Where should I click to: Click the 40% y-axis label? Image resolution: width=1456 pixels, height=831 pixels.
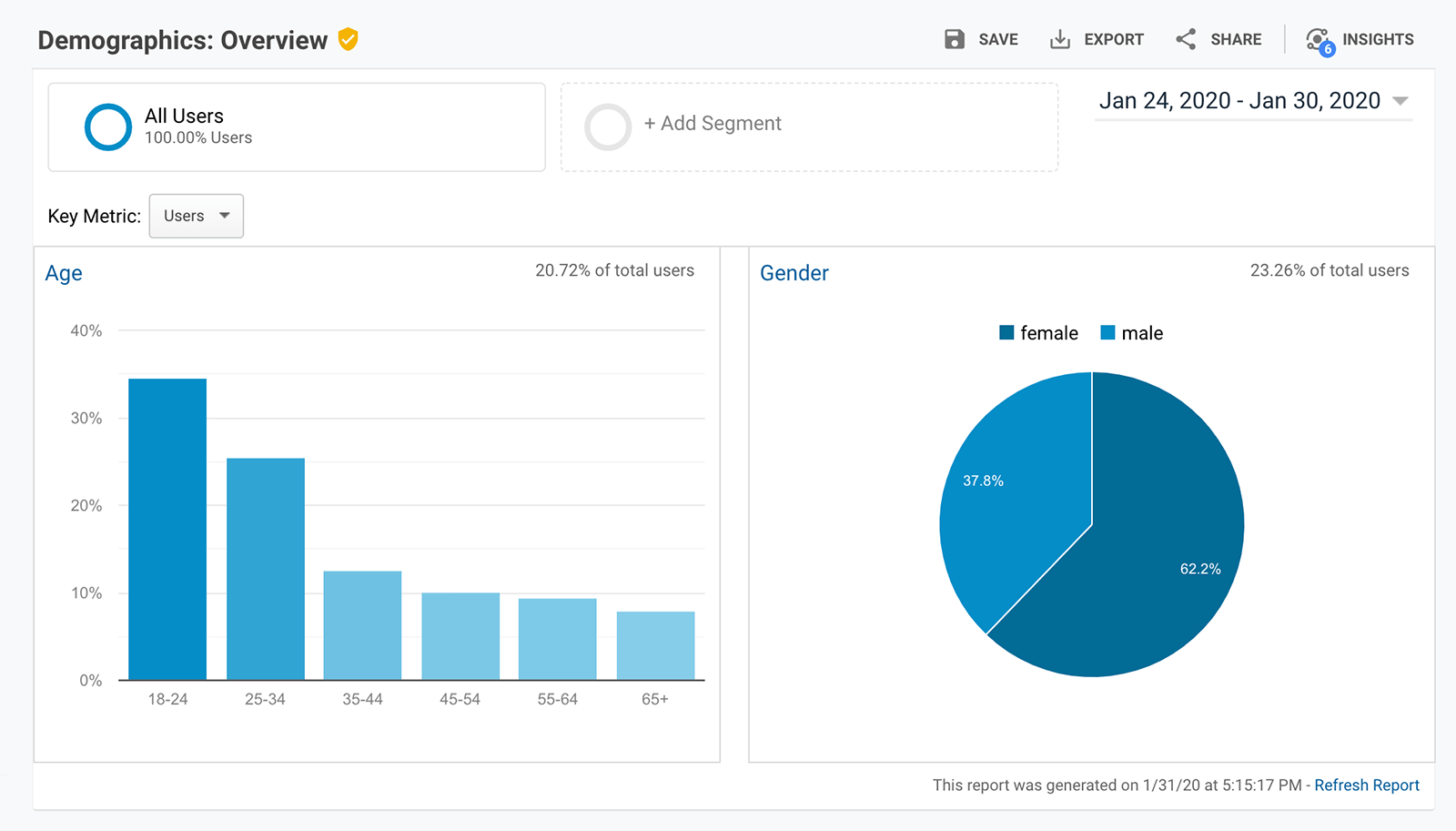pos(86,330)
